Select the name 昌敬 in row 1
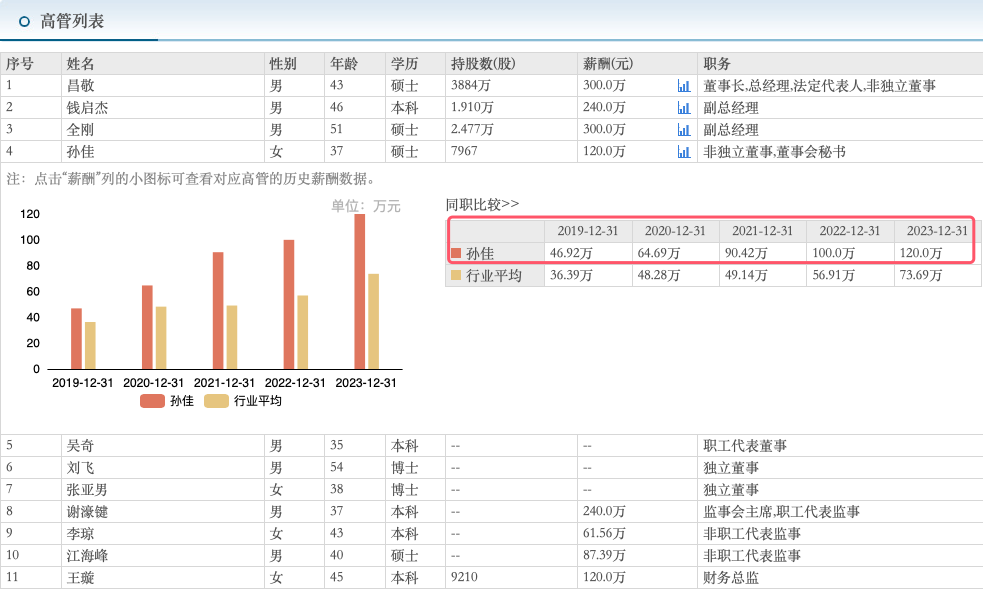Image resolution: width=983 pixels, height=596 pixels. point(80,86)
